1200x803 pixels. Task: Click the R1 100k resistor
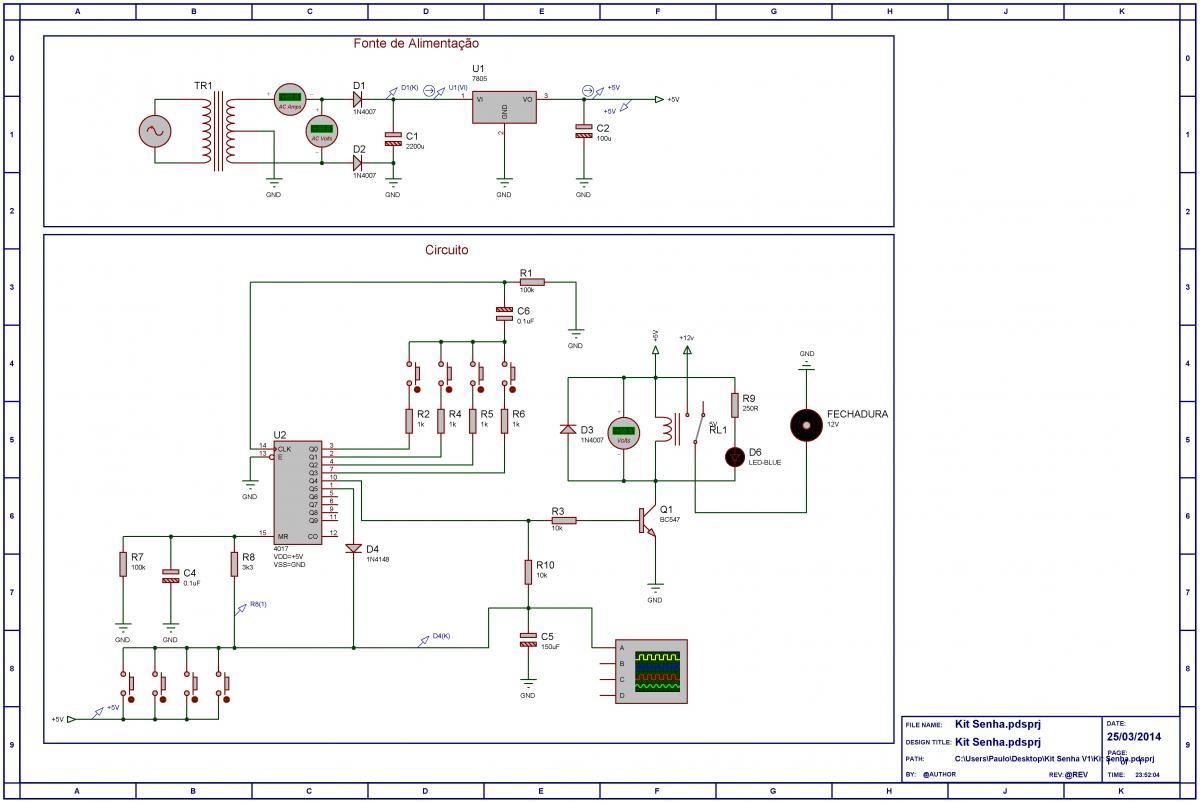click(x=531, y=283)
